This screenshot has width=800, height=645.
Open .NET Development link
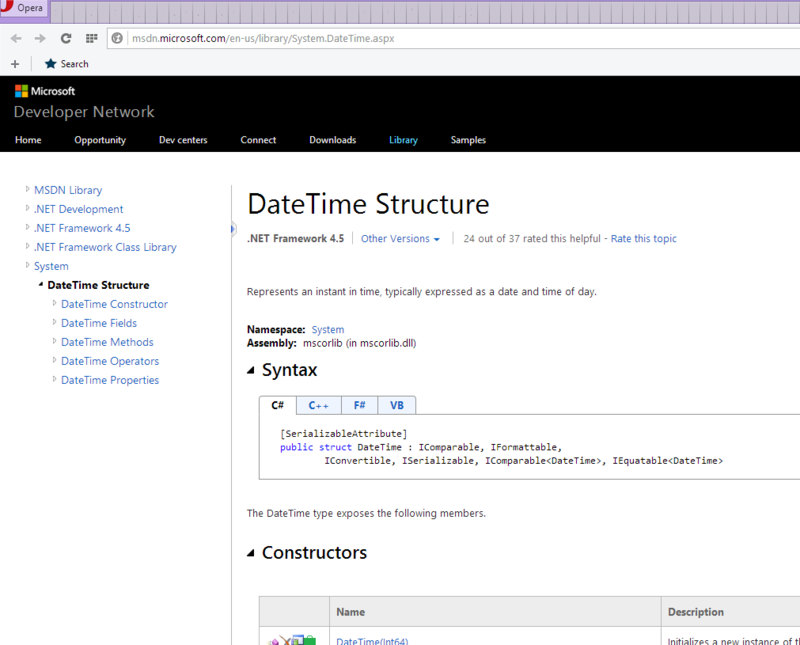79,209
